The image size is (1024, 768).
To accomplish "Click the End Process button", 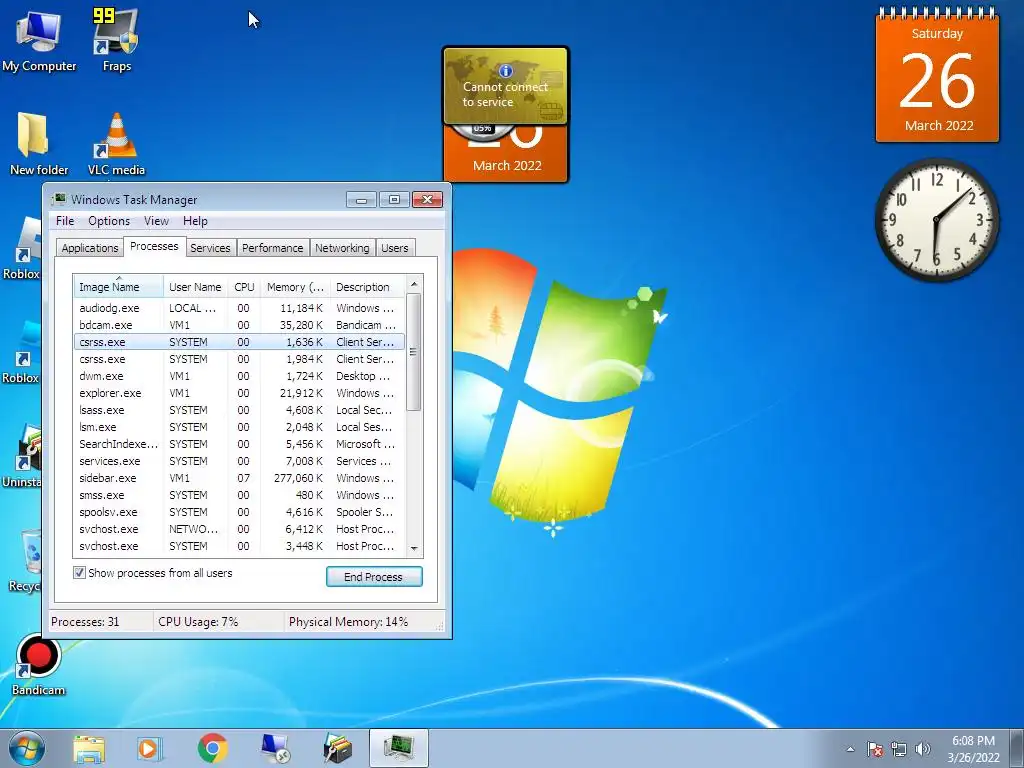I will 374,577.
